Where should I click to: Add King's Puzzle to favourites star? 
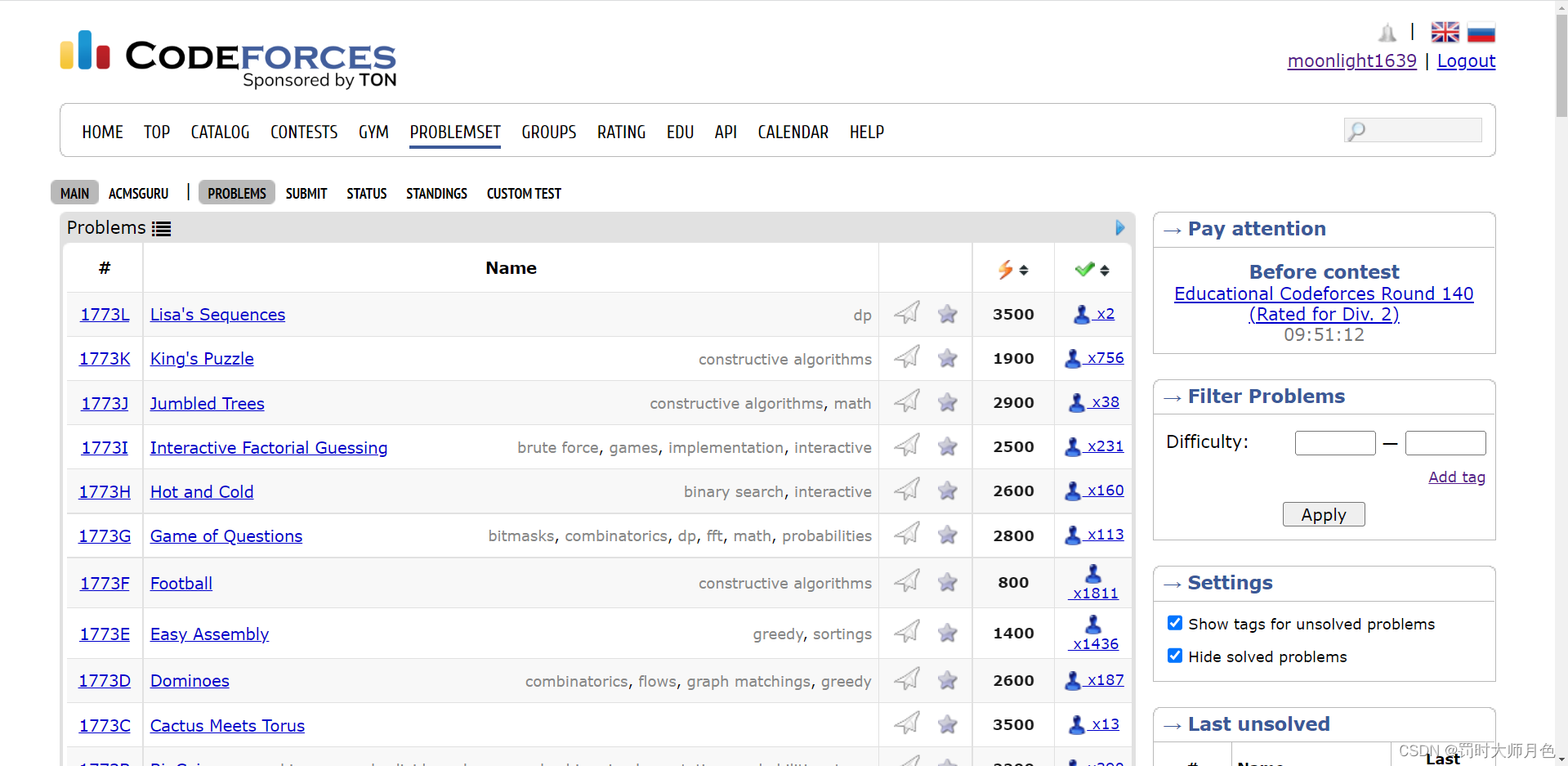(948, 358)
